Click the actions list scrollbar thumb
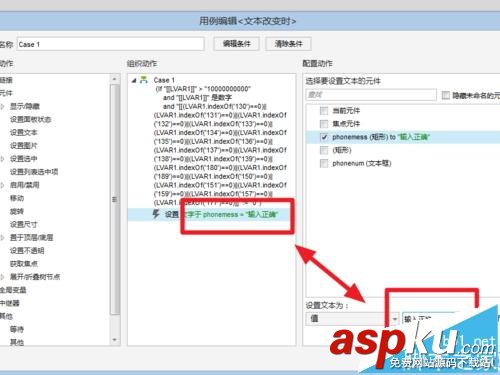 click(115, 199)
